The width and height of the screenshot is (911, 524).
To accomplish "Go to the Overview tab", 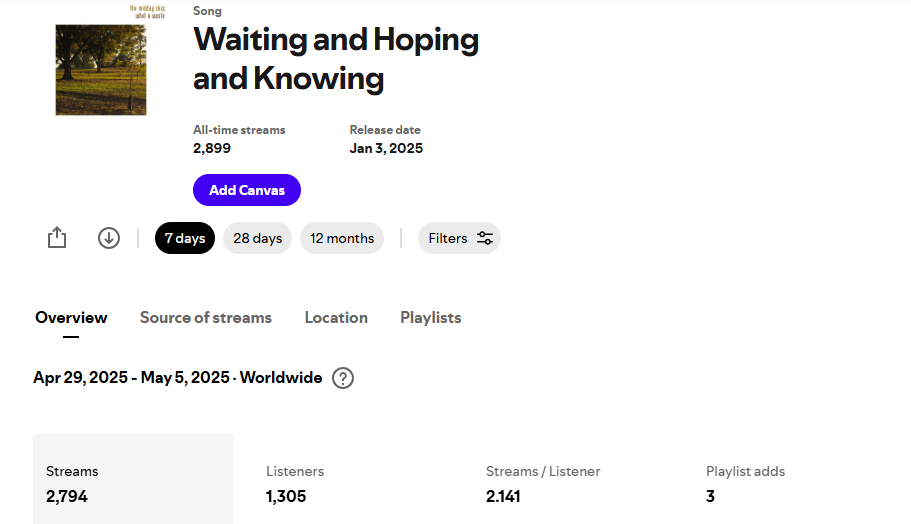I will coord(71,318).
